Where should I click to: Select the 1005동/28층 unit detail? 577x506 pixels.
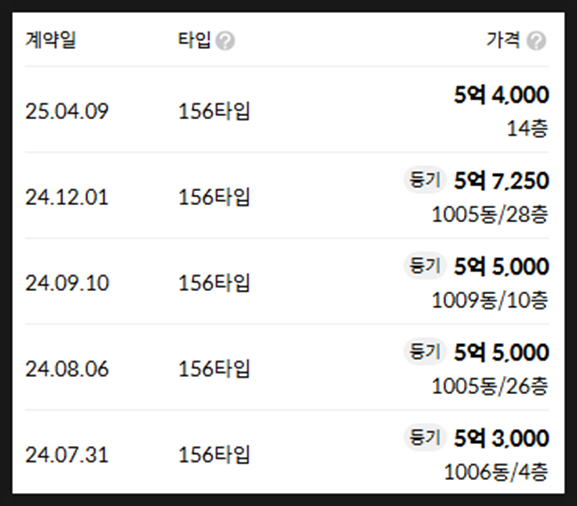tap(490, 215)
